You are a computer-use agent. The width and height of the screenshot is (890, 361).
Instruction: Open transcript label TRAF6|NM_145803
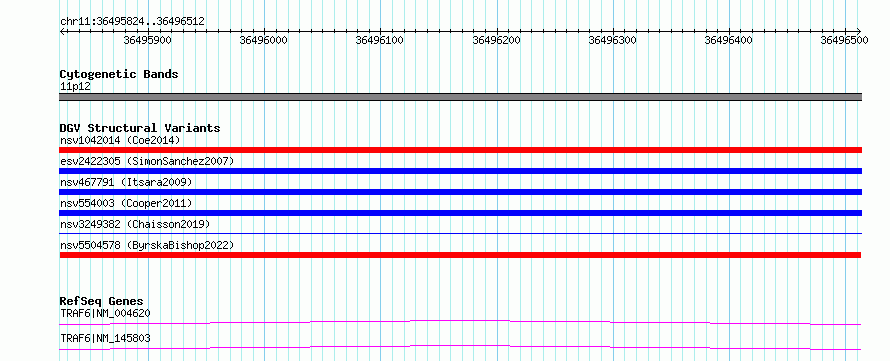(105, 338)
